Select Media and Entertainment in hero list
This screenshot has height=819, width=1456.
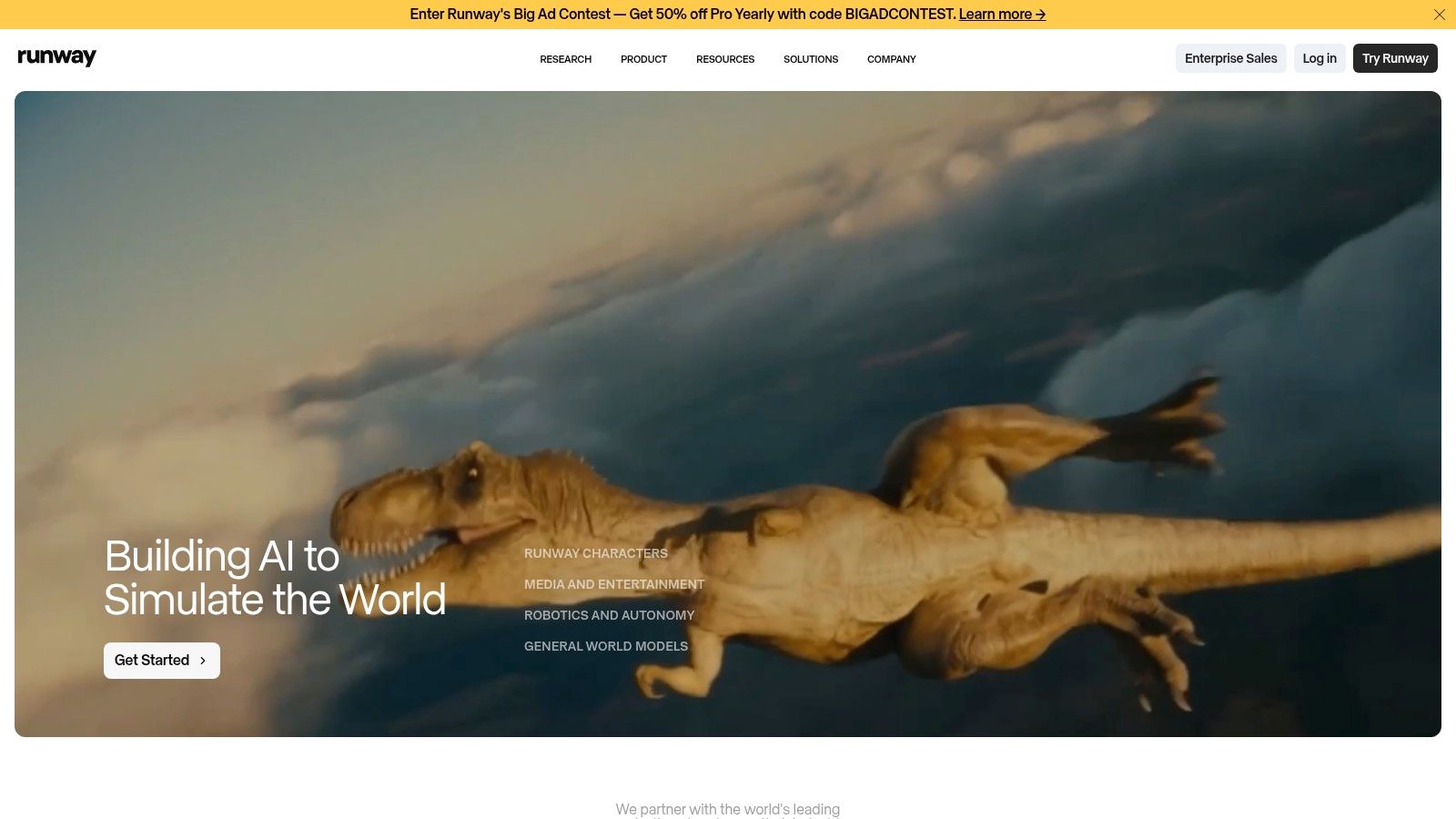pos(613,584)
